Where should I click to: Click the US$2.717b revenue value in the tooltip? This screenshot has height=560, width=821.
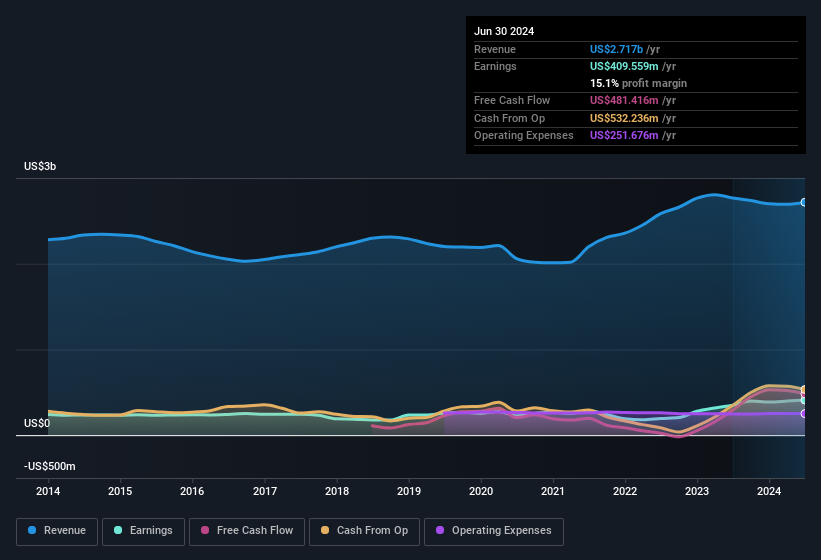tap(616, 49)
